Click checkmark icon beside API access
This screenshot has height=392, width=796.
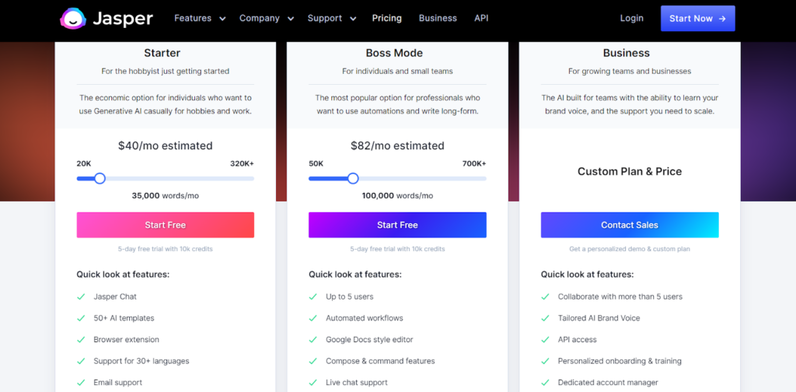click(x=545, y=339)
